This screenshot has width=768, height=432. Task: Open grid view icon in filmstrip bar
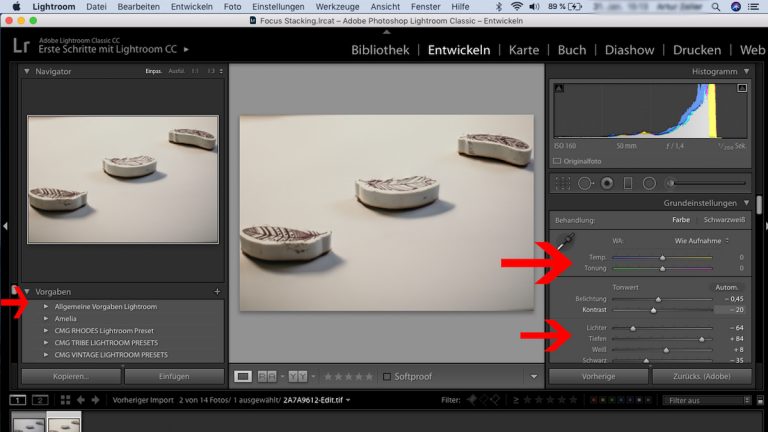point(64,400)
